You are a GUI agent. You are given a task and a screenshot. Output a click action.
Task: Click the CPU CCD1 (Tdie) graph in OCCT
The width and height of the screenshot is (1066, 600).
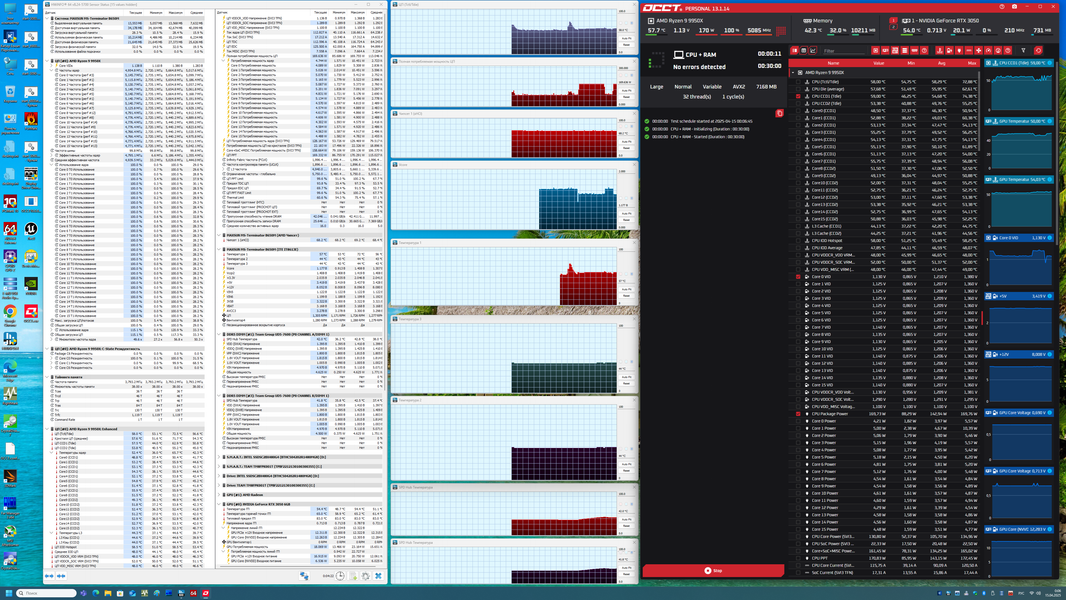pyautogui.click(x=1018, y=91)
